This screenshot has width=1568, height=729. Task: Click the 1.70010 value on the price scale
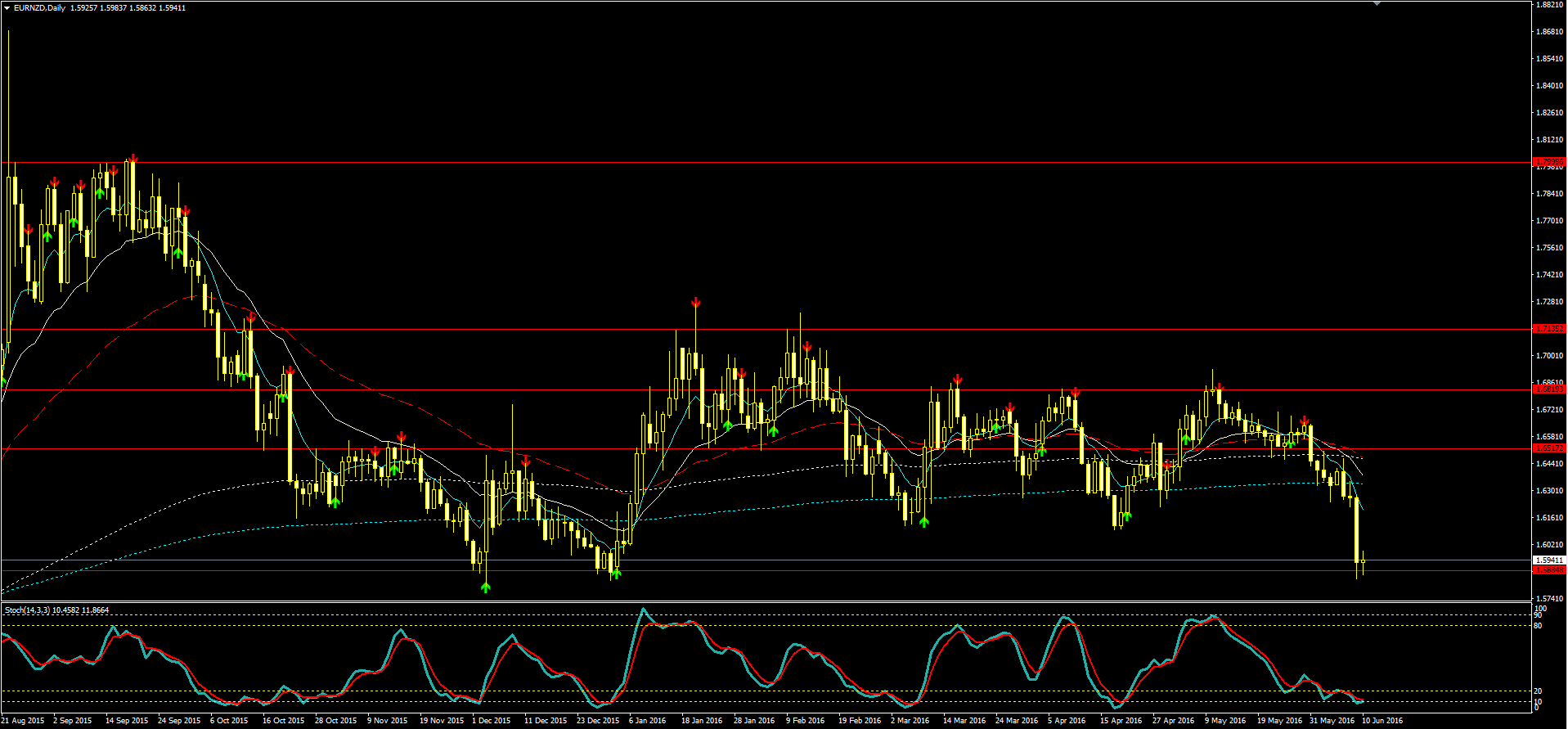pos(1550,356)
